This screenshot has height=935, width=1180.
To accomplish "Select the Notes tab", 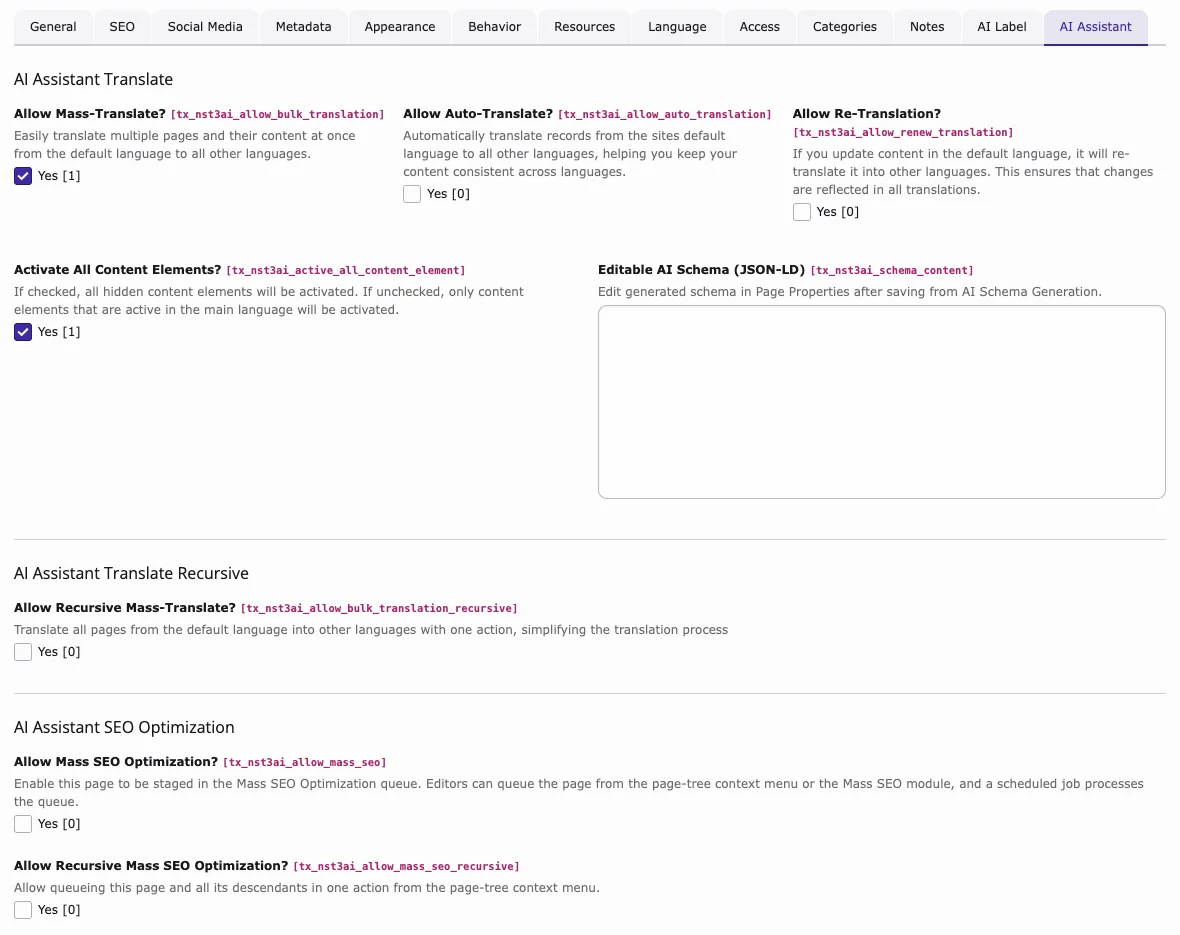I will 926,27.
